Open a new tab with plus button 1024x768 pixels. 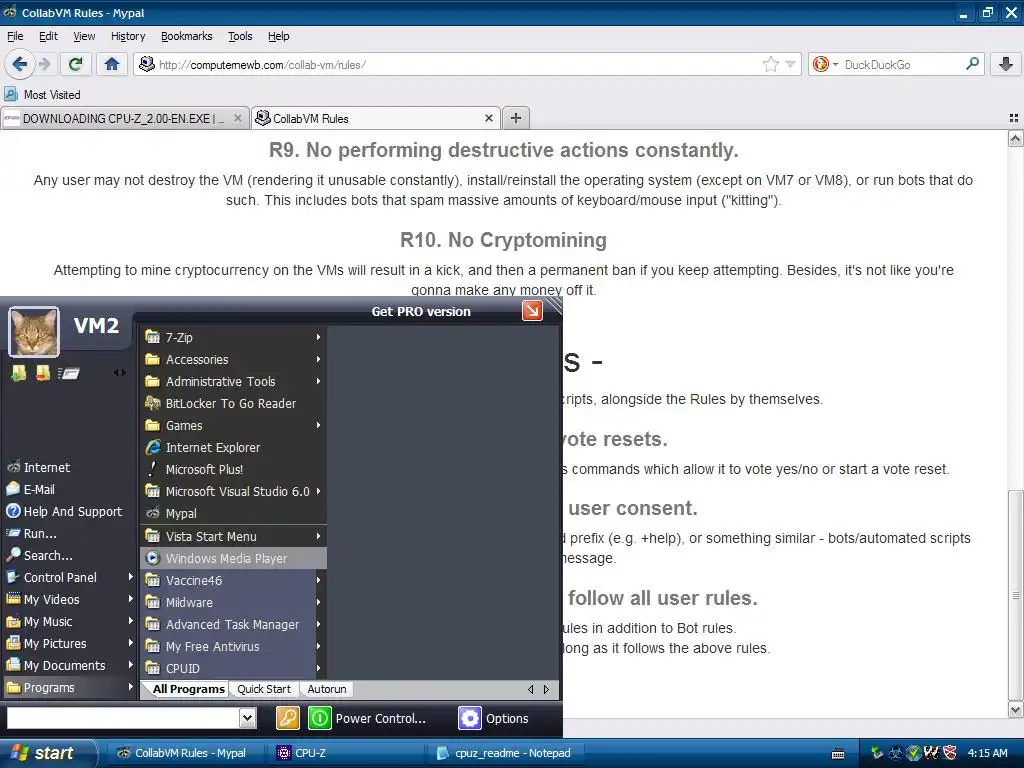(516, 118)
